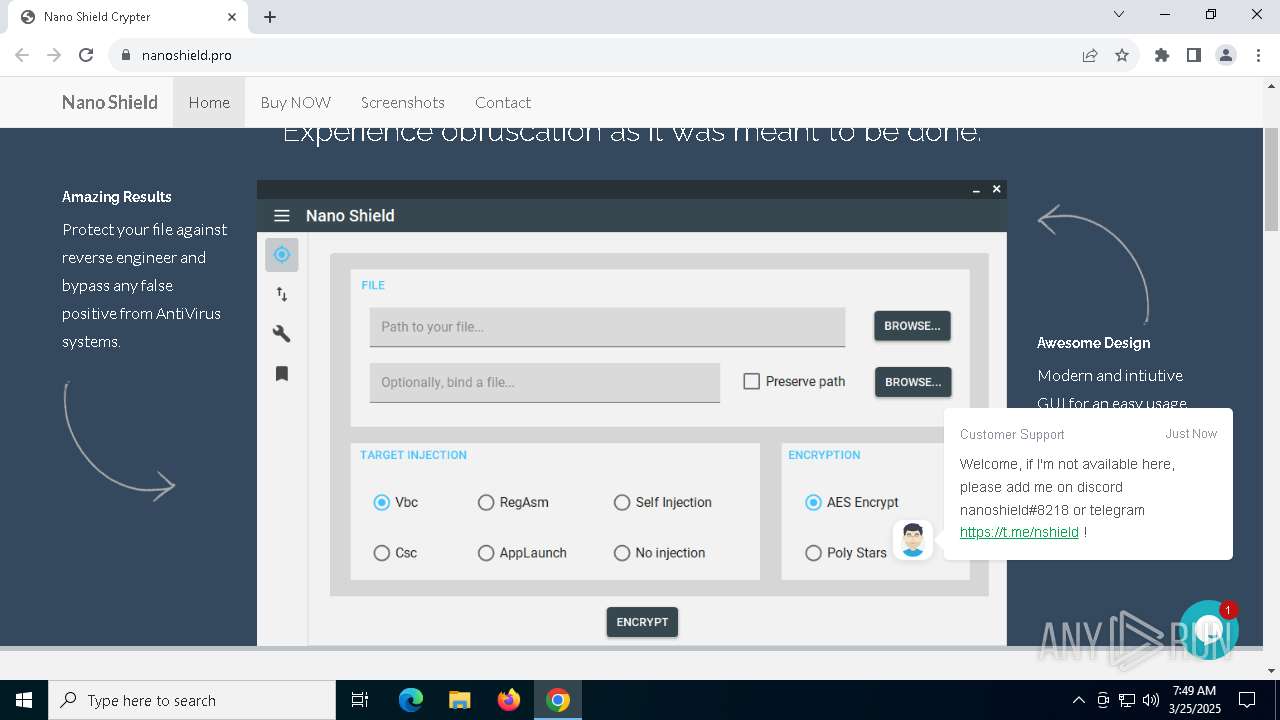Launch Firefox from taskbar
The width and height of the screenshot is (1280, 720).
click(509, 700)
